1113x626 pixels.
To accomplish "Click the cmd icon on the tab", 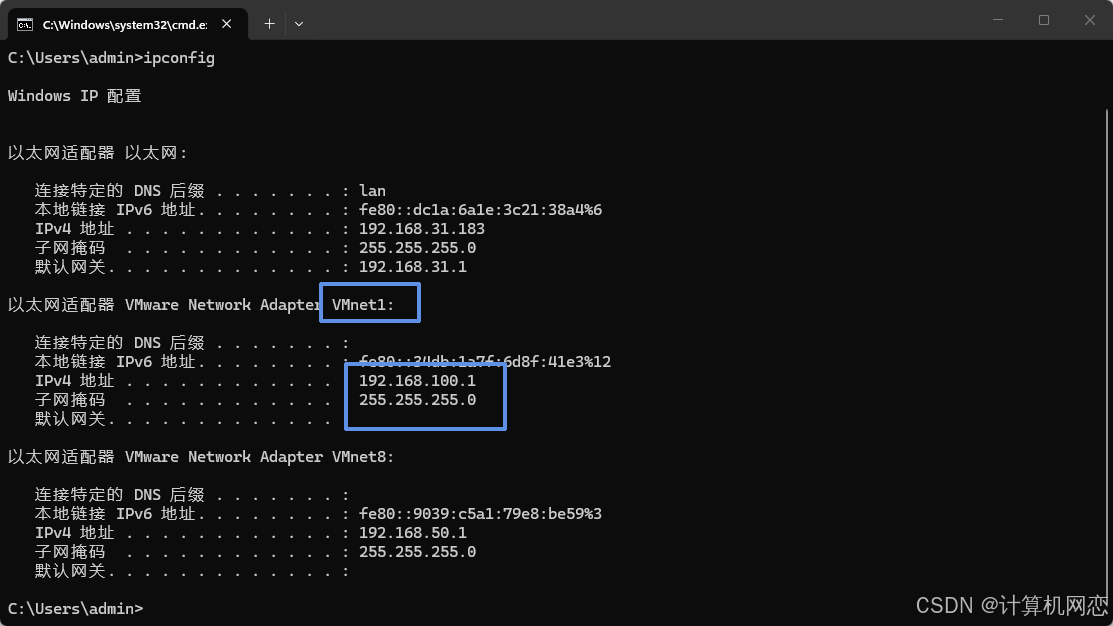I will [x=25, y=25].
